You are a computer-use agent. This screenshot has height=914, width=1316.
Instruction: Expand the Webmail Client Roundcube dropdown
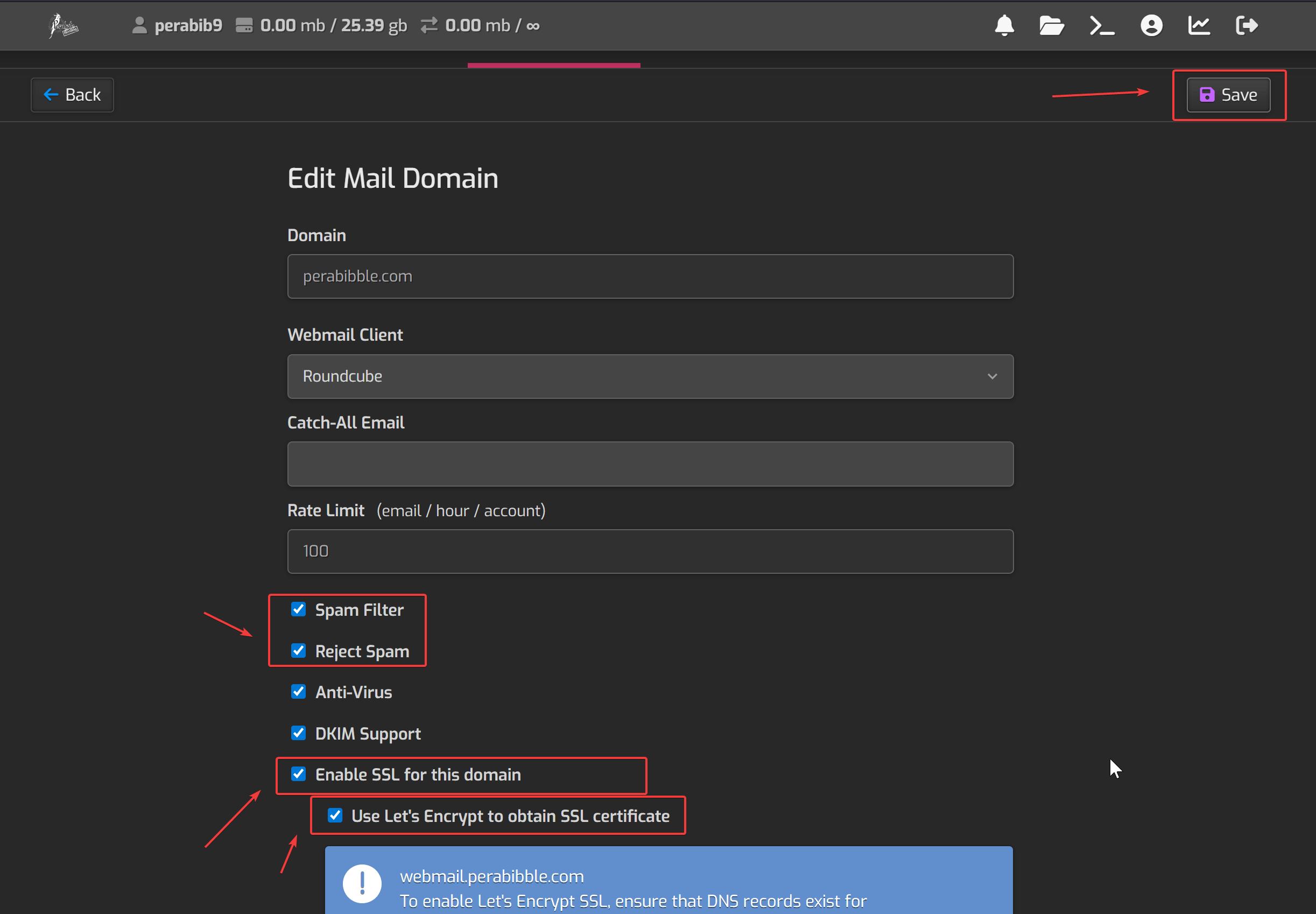[x=650, y=376]
